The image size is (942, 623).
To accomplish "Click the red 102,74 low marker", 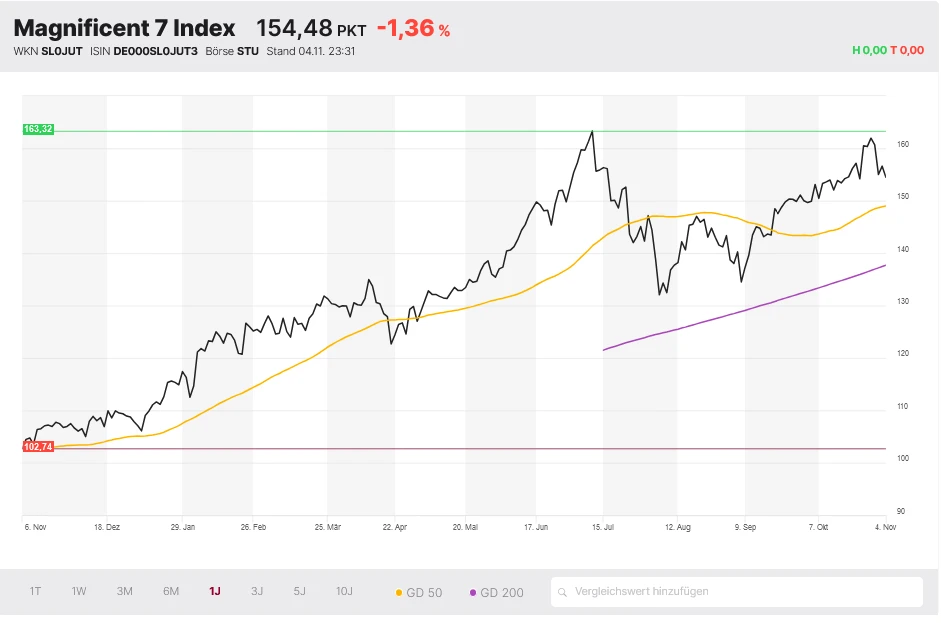I will [x=40, y=447].
